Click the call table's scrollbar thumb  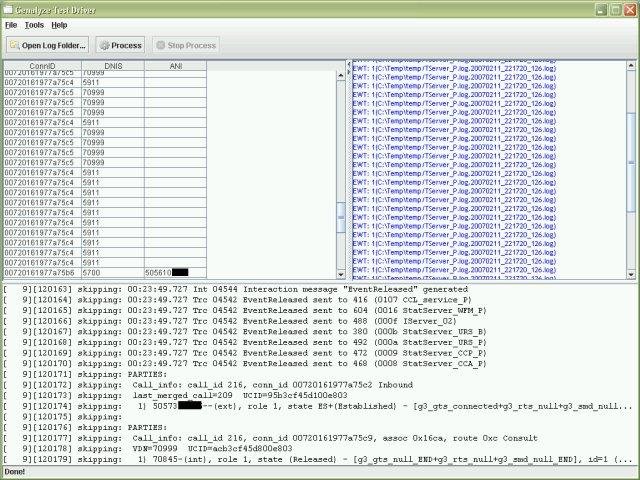341,218
